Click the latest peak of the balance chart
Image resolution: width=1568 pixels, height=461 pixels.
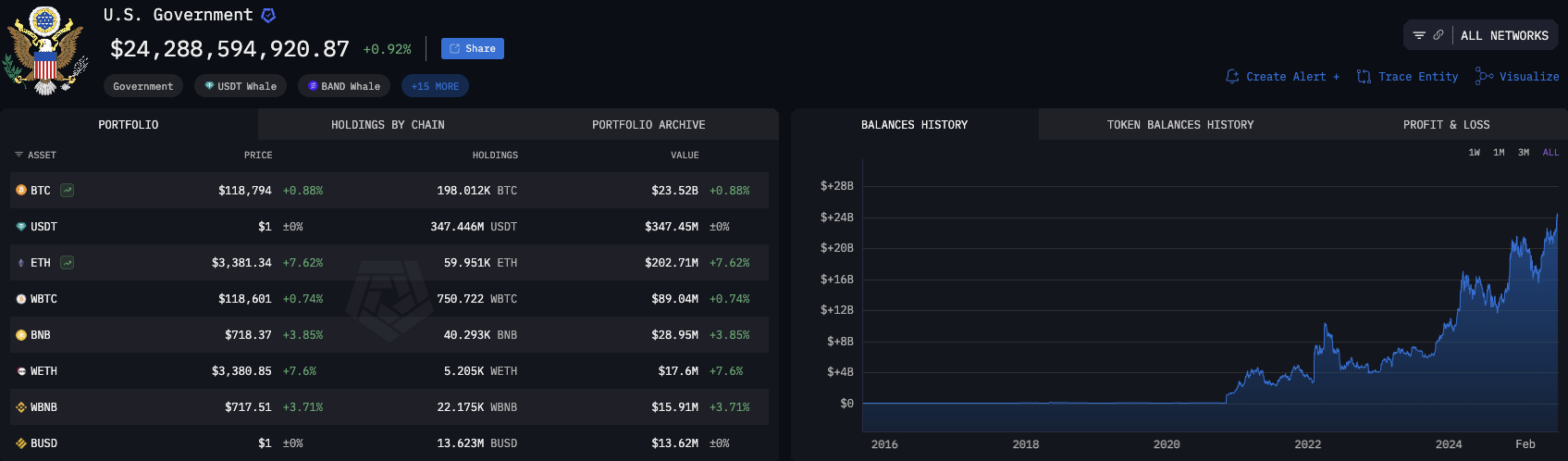(x=1557, y=216)
